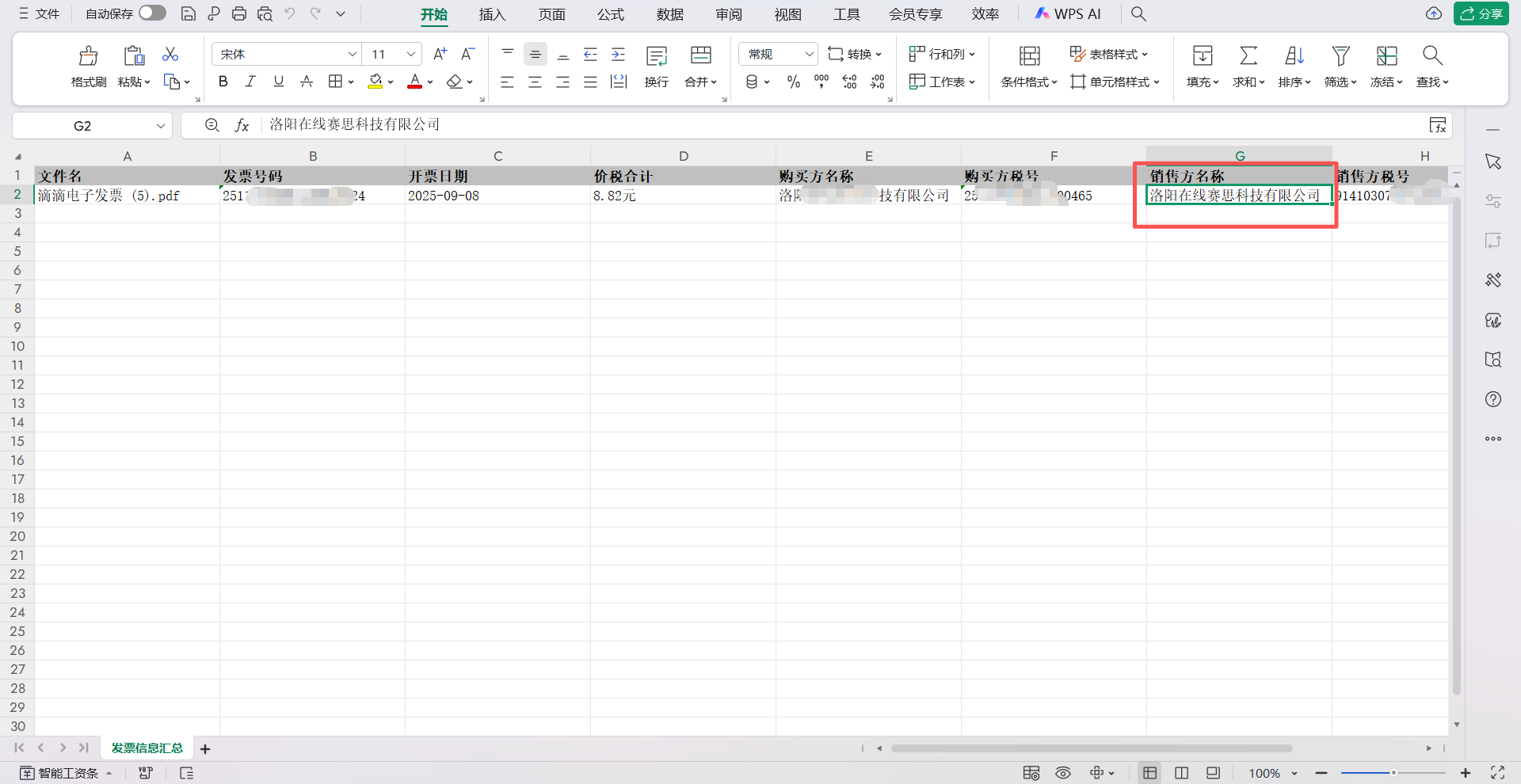Open the Help question mark sidebar icon
The image size is (1521, 784).
tap(1493, 399)
